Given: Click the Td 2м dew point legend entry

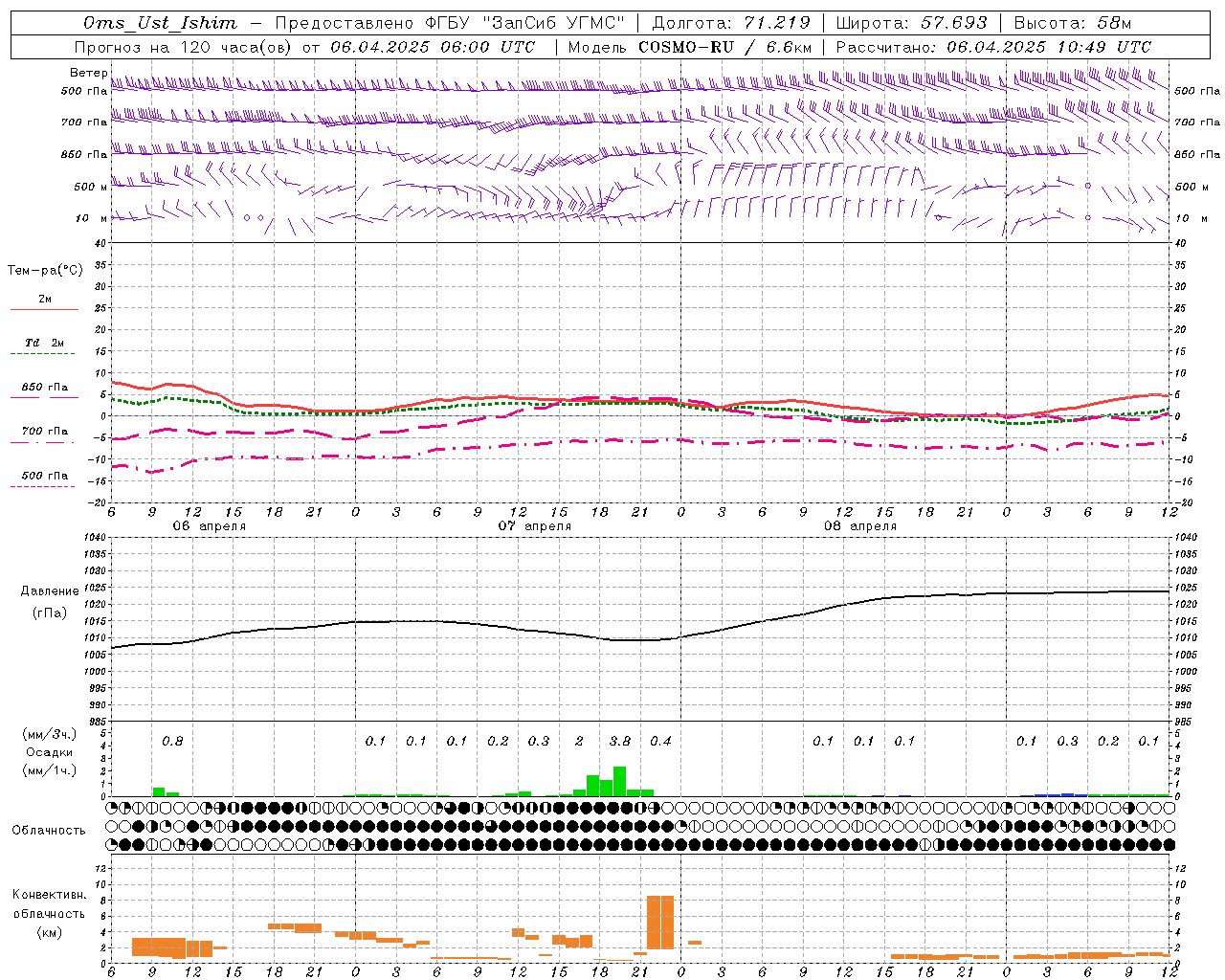Looking at the screenshot, I should tap(44, 343).
